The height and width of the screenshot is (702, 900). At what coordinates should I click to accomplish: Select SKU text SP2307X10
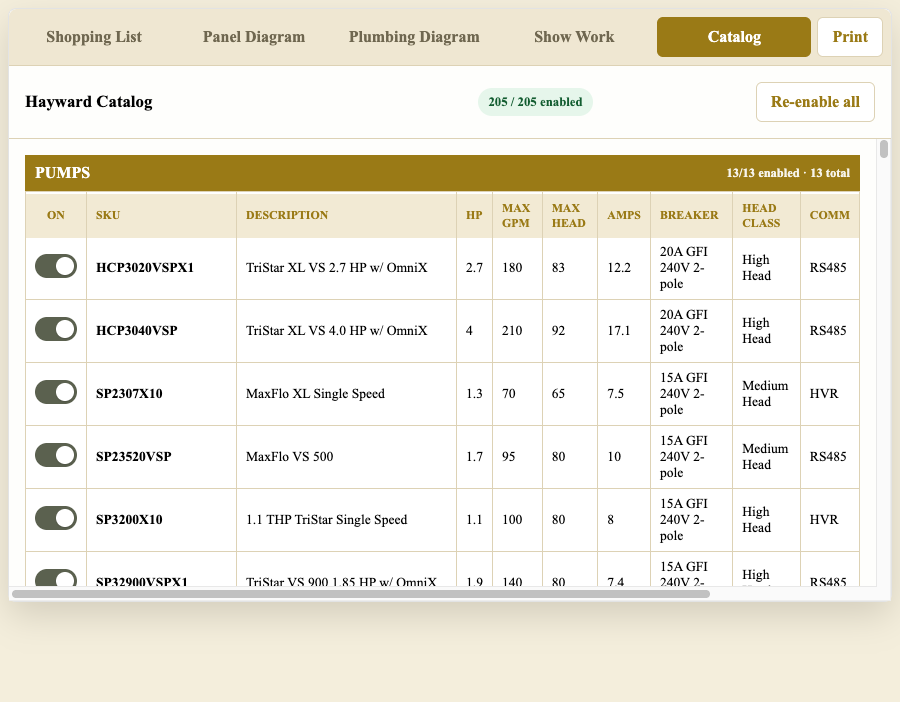pos(129,394)
